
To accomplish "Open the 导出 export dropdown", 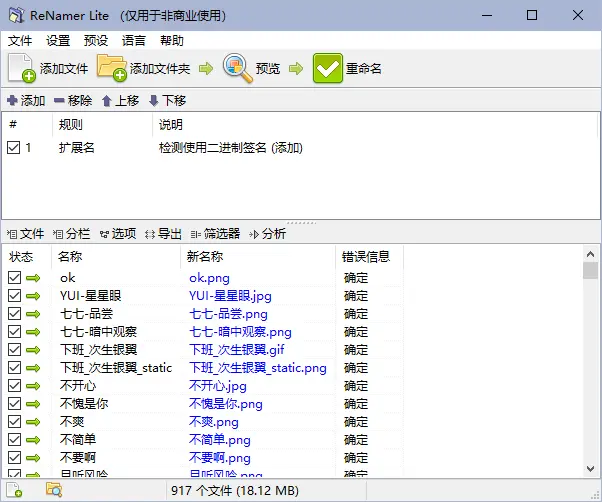I will 163,234.
